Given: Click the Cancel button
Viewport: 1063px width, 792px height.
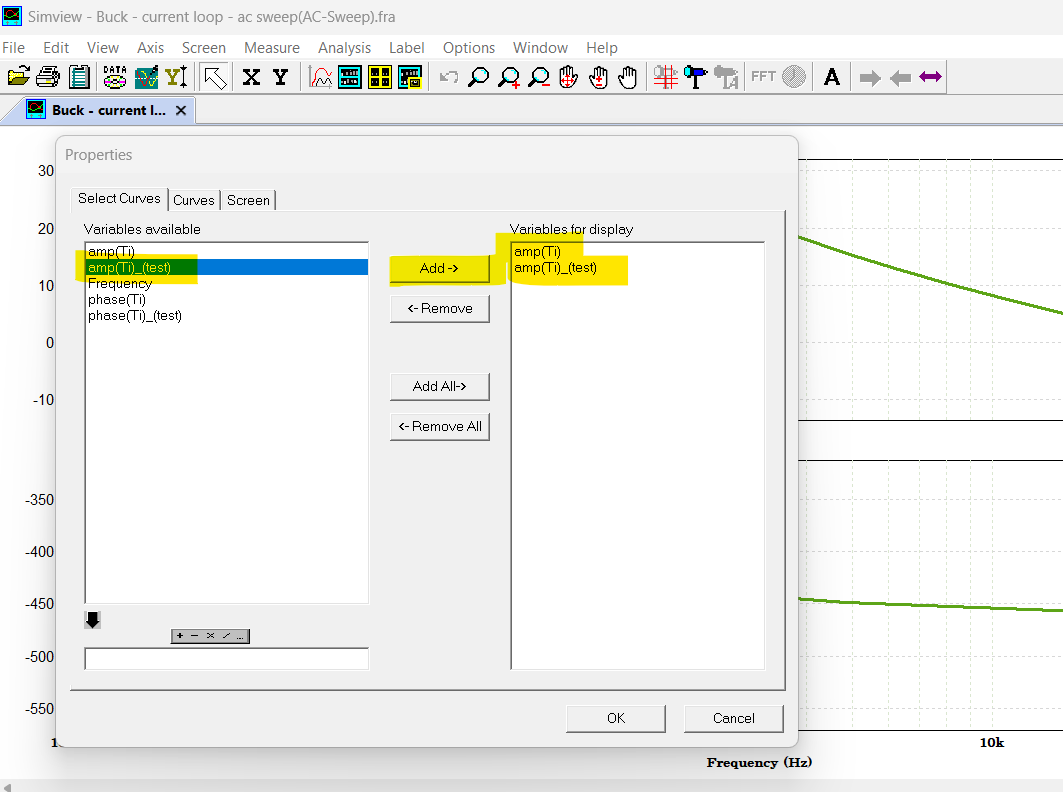Looking at the screenshot, I should click(x=734, y=718).
